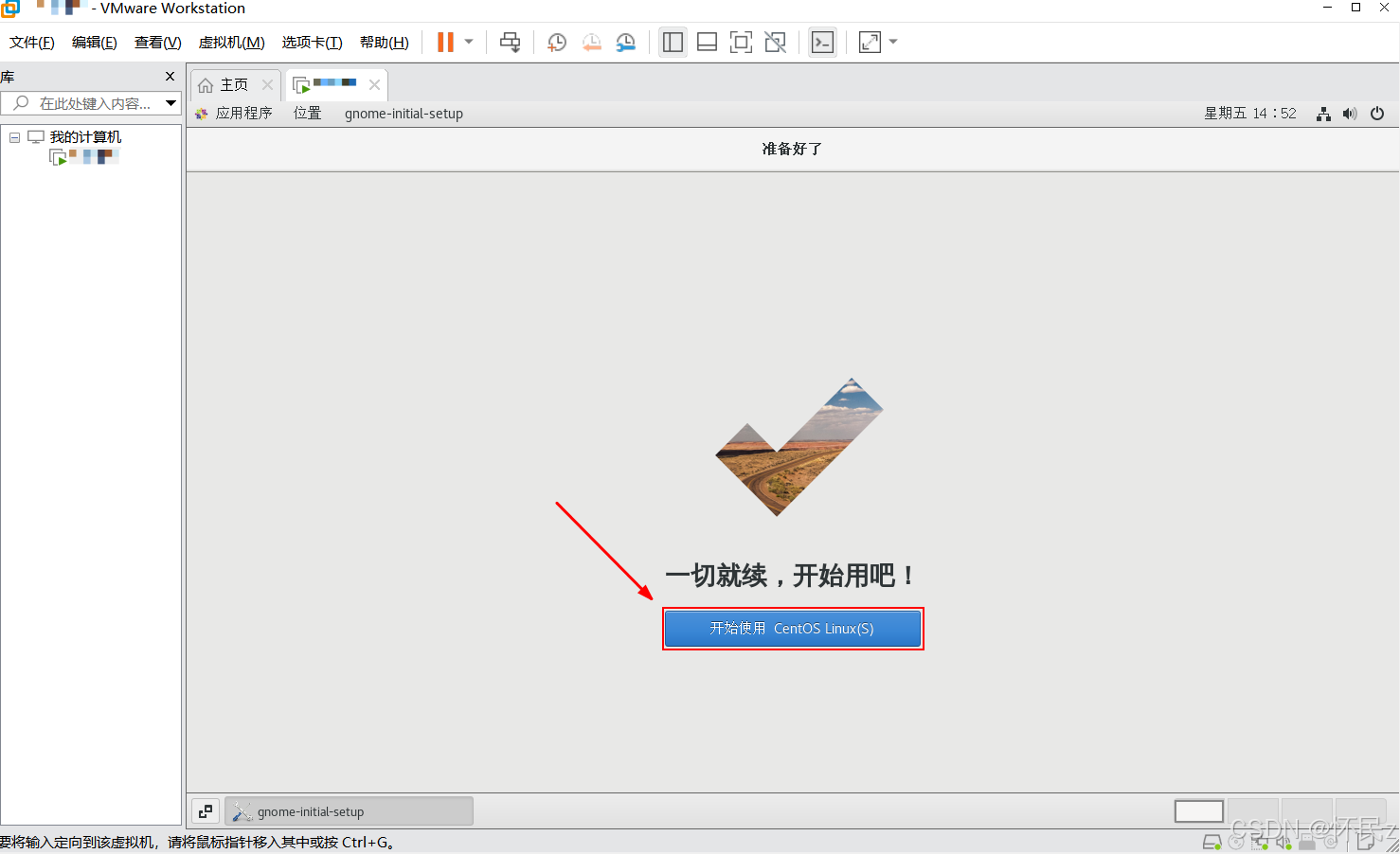Enter full screen mode icon
This screenshot has width=1400, height=854.
(741, 42)
